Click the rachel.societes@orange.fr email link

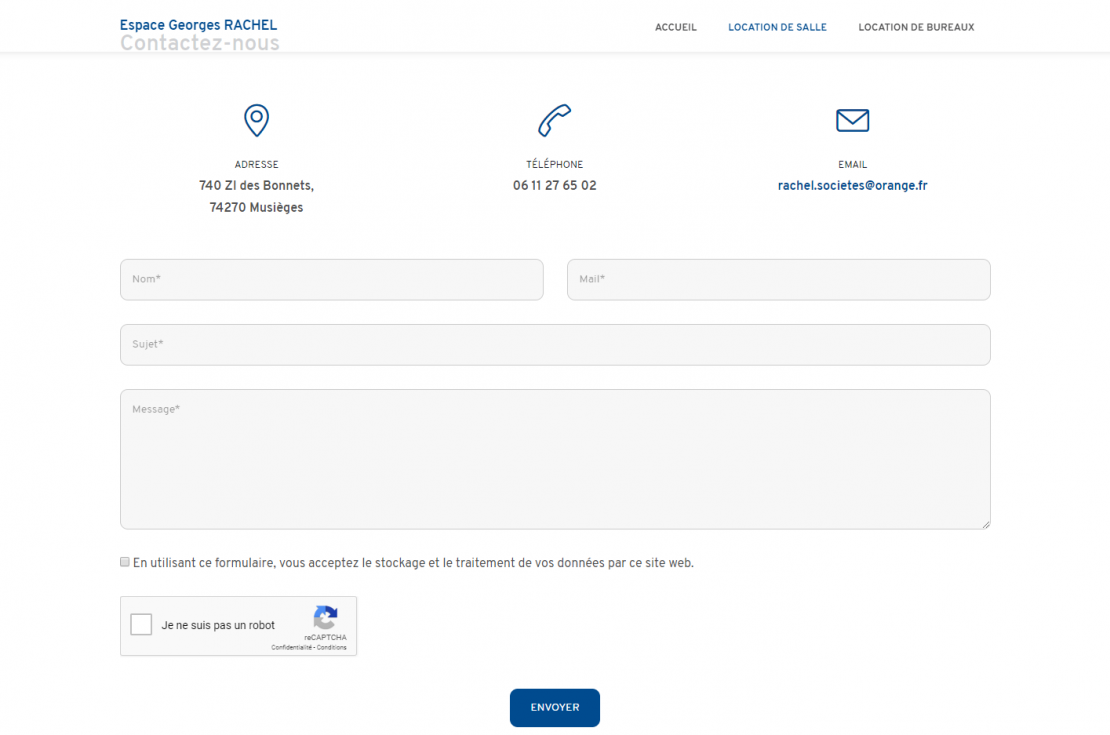click(x=852, y=186)
